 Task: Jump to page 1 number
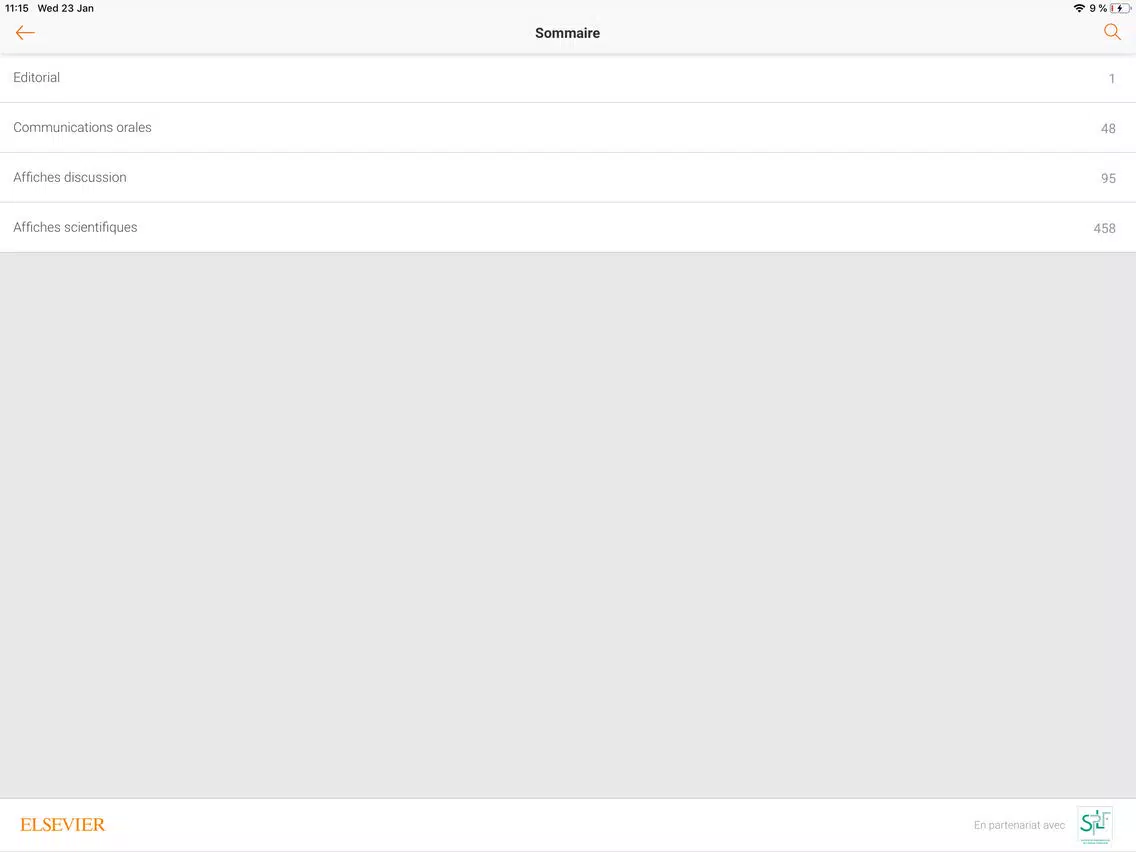(x=1111, y=78)
